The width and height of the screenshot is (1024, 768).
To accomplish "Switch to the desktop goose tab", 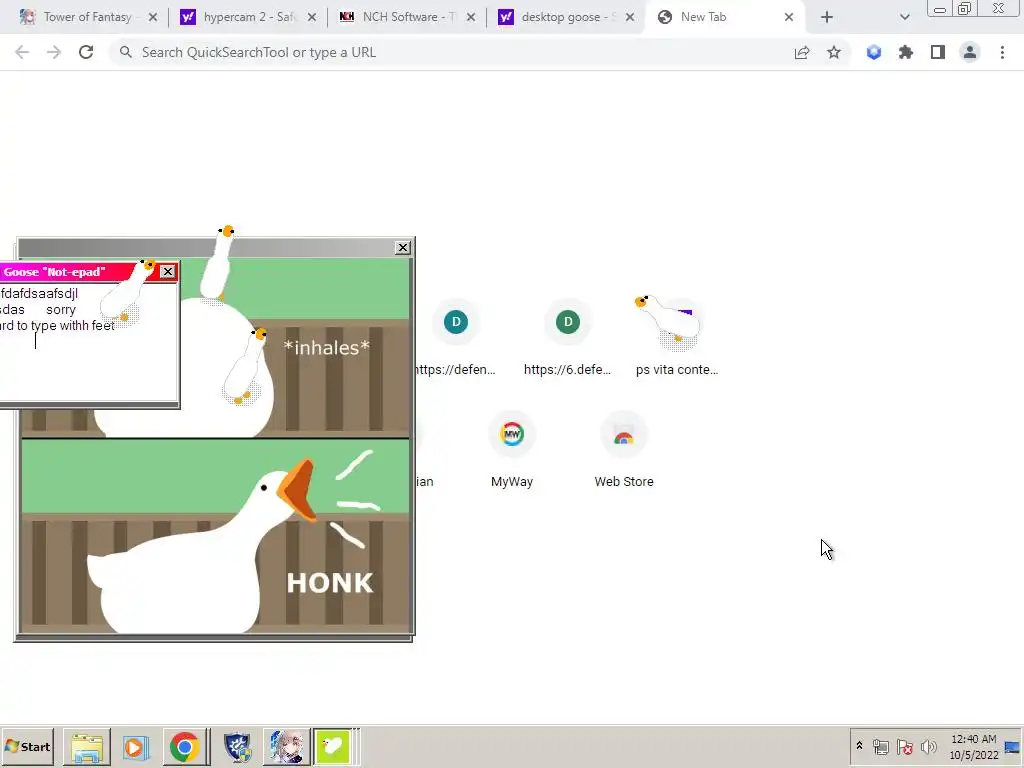I will click(565, 17).
